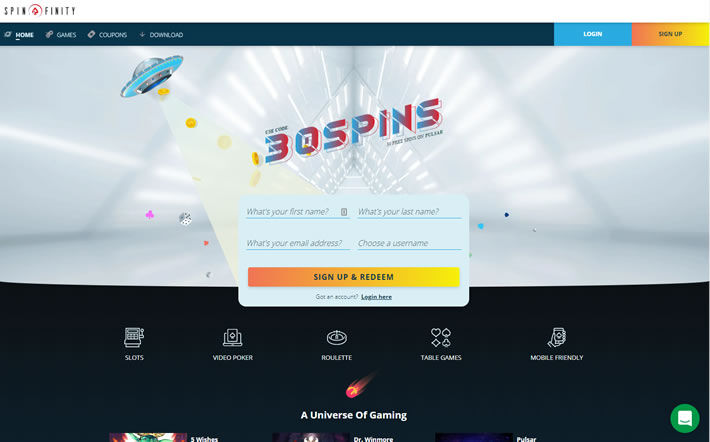
Task: Click the Sign Up & Redeem button
Action: point(354,277)
